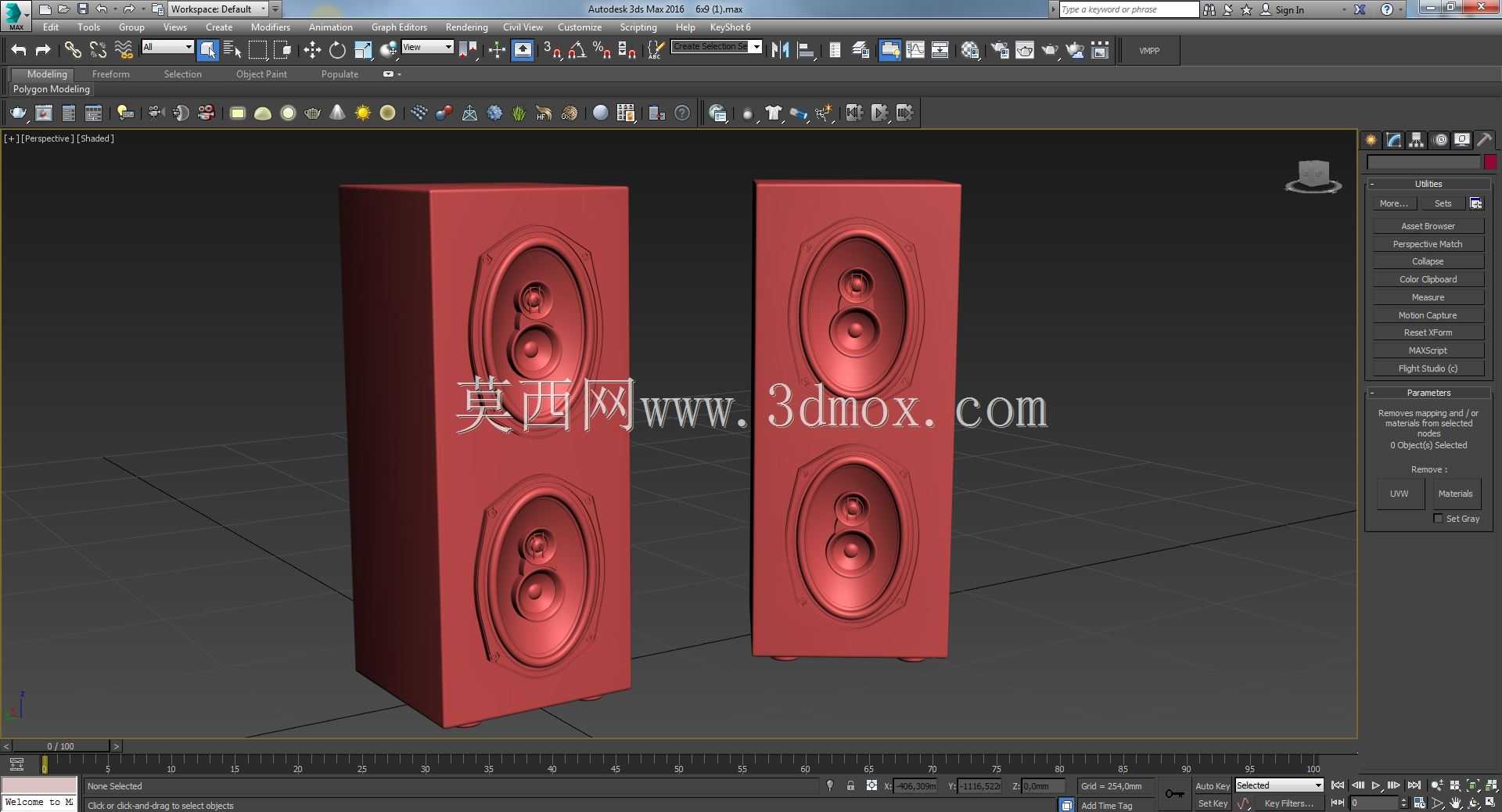
Task: Click the grass plant icon
Action: point(519,113)
